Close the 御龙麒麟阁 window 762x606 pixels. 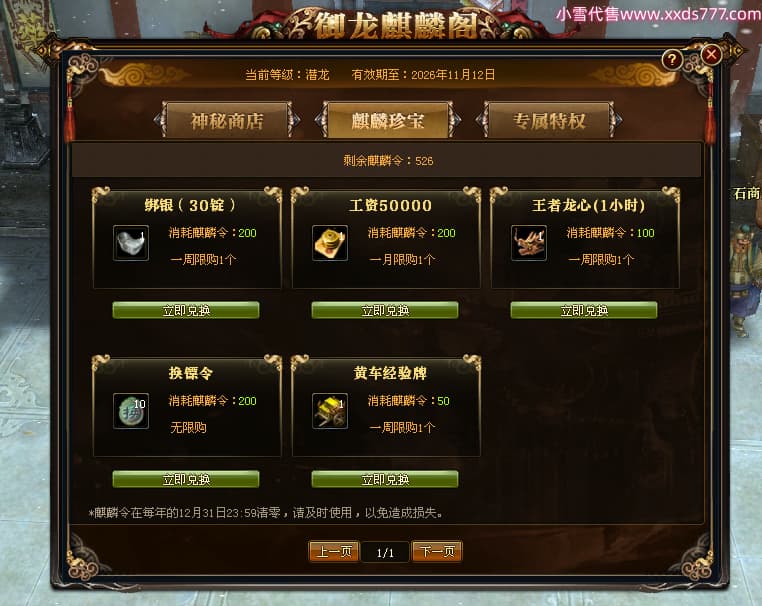pos(711,54)
